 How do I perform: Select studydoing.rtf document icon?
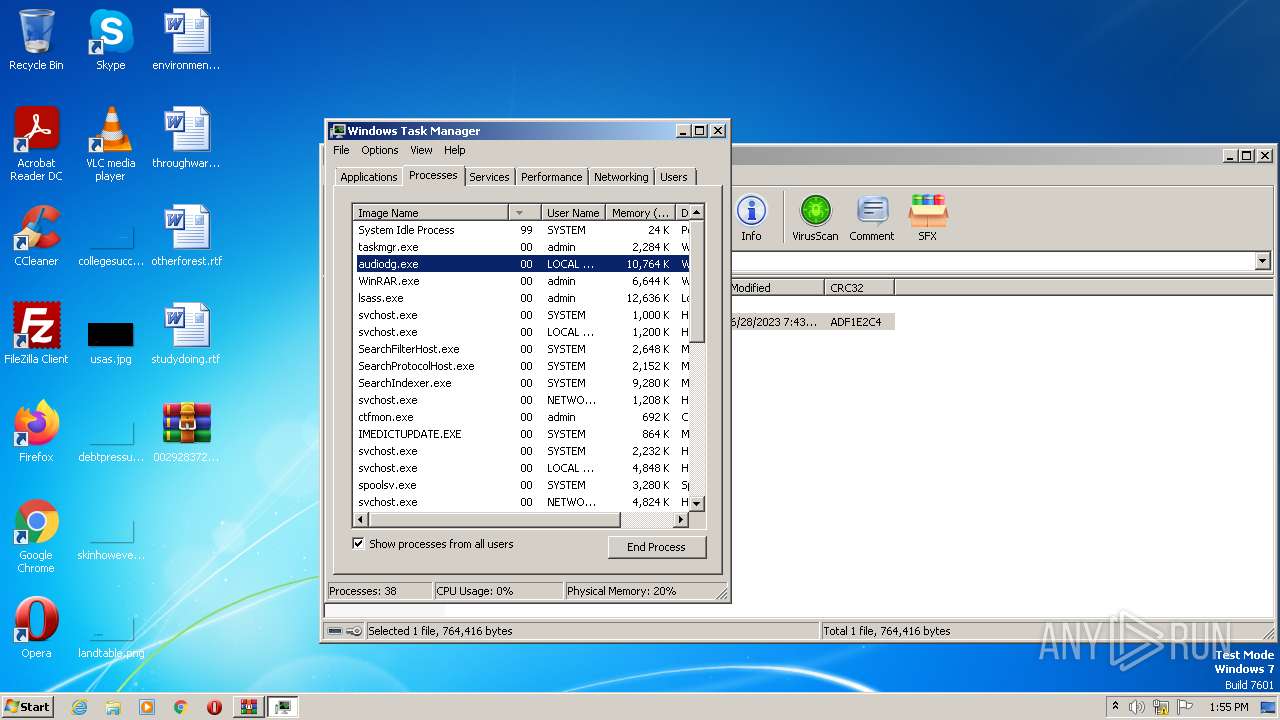click(187, 334)
